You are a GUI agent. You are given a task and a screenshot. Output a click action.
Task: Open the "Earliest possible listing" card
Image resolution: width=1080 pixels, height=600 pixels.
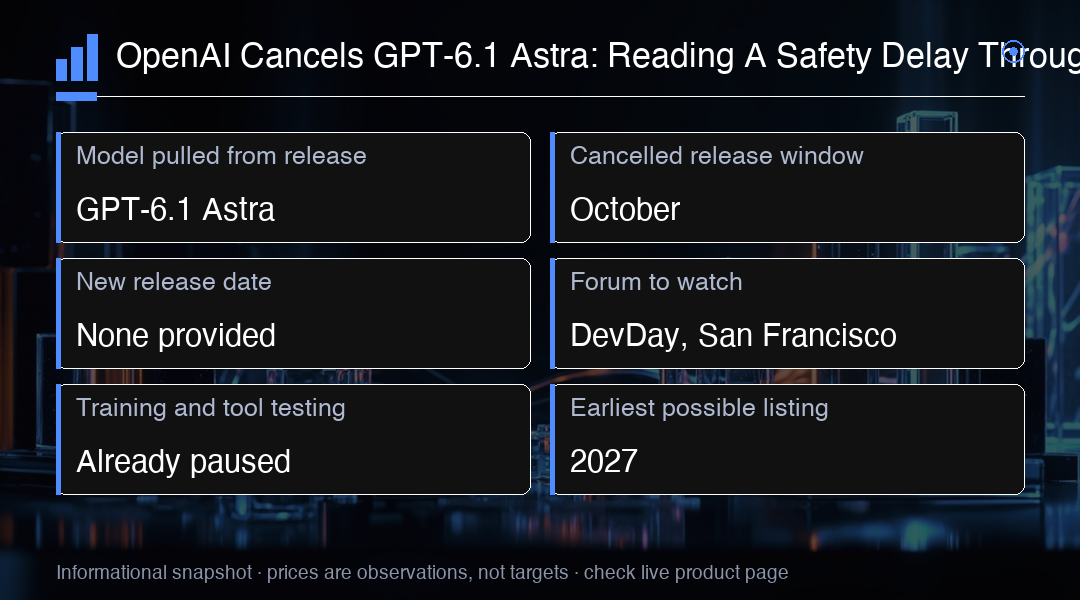pyautogui.click(x=787, y=439)
